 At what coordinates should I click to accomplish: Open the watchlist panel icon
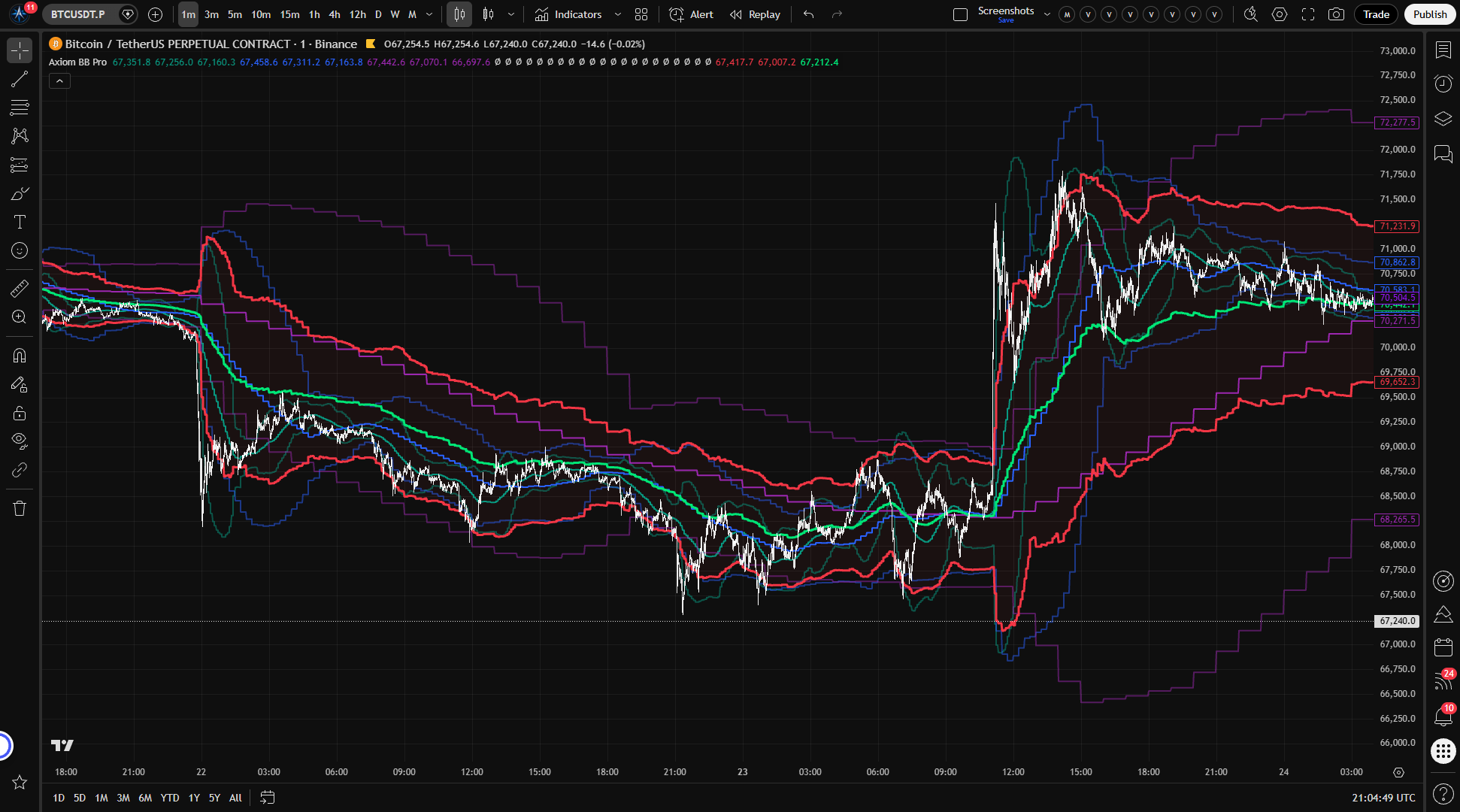(1443, 50)
